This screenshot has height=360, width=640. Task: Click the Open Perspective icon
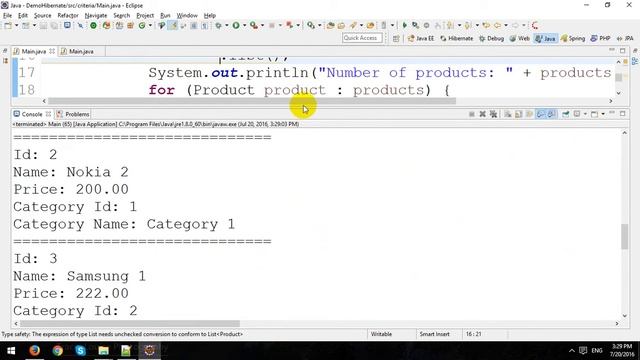point(396,38)
